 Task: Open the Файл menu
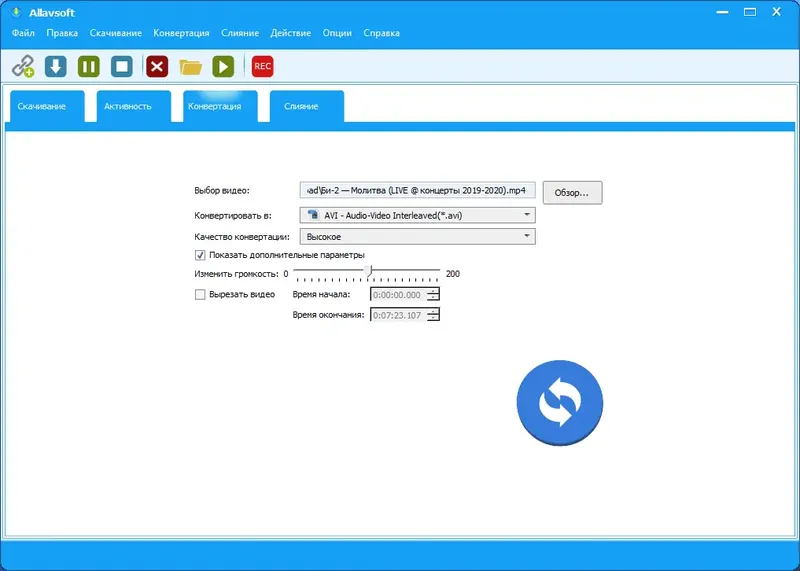[23, 33]
